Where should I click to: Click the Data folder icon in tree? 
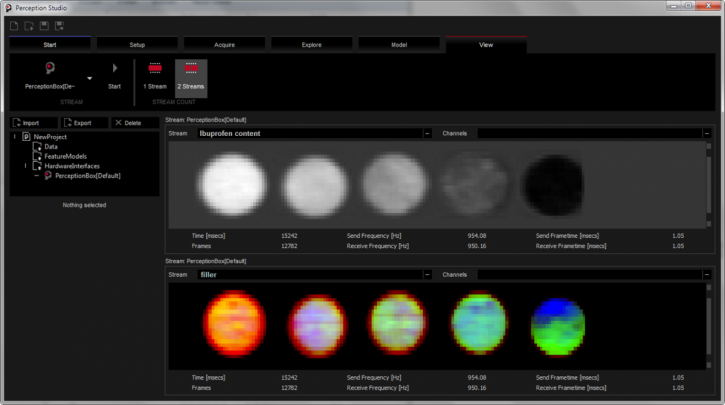tap(37, 147)
